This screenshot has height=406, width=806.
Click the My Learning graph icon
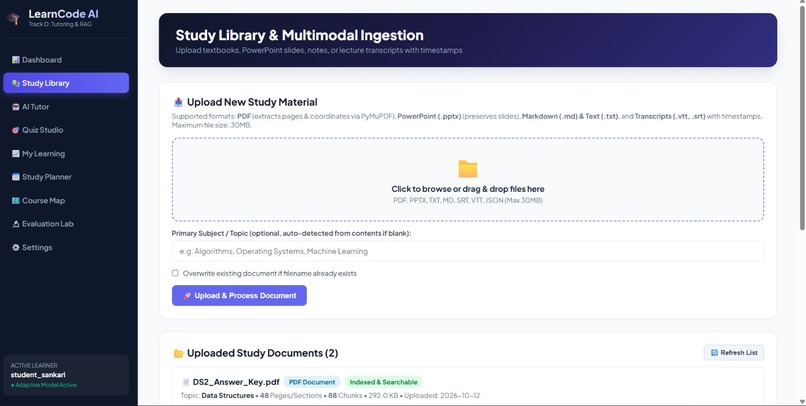[15, 154]
